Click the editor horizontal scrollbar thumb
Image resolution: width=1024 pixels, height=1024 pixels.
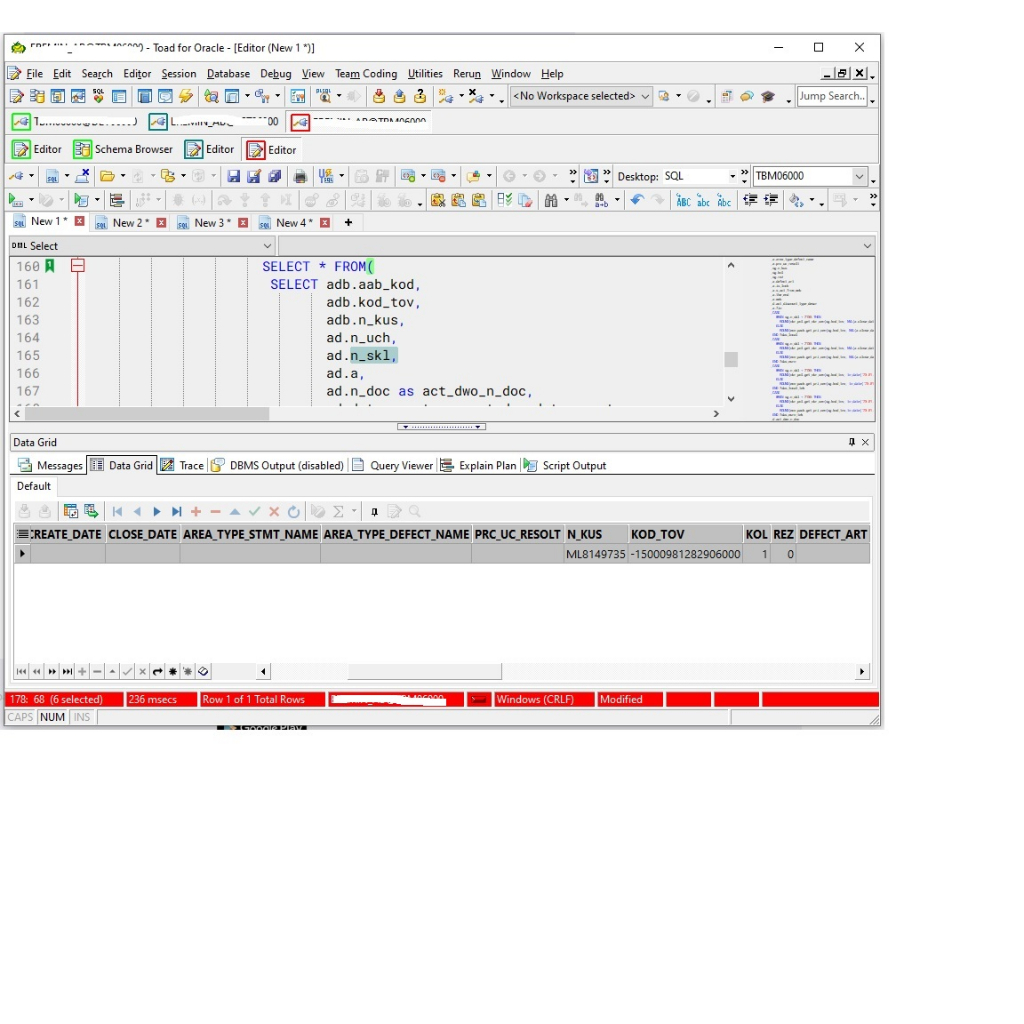146,413
